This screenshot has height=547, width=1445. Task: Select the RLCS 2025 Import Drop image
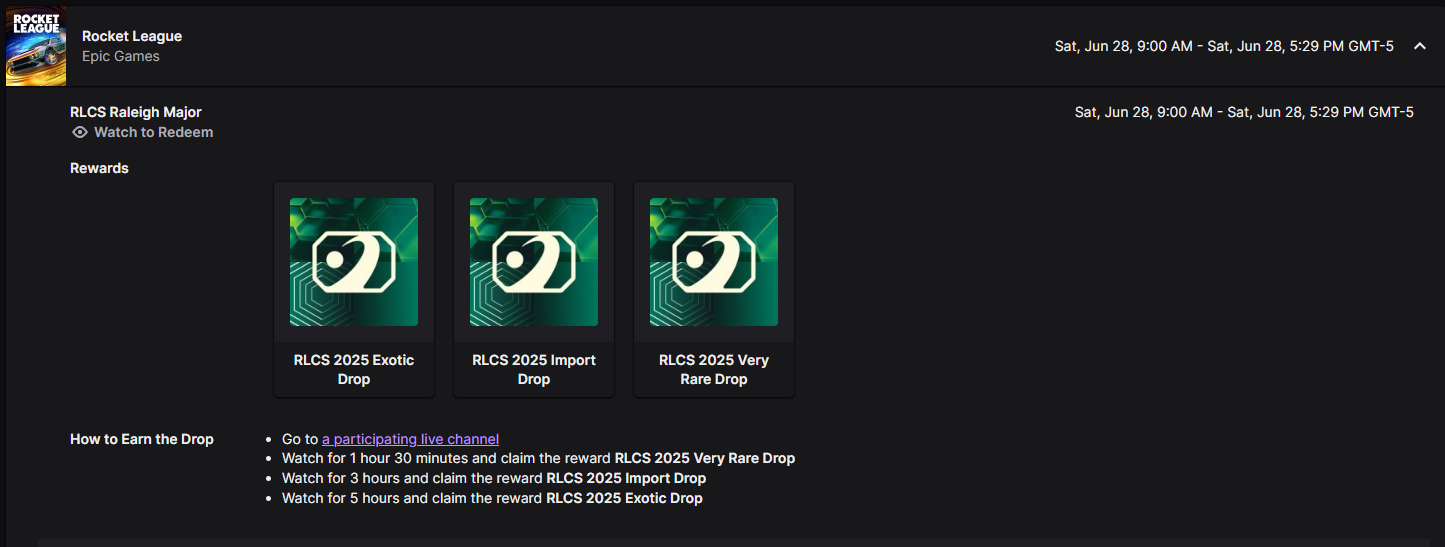[534, 262]
